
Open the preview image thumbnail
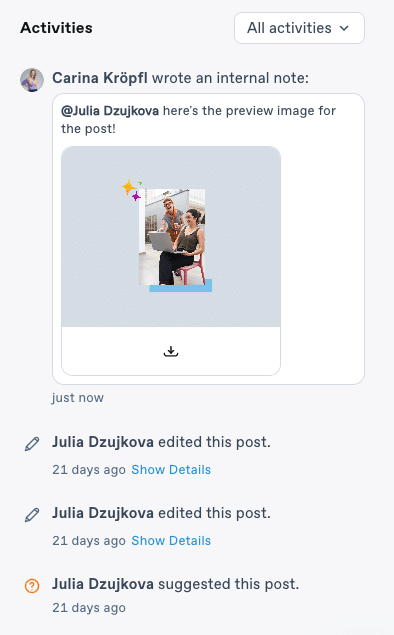[x=171, y=237]
